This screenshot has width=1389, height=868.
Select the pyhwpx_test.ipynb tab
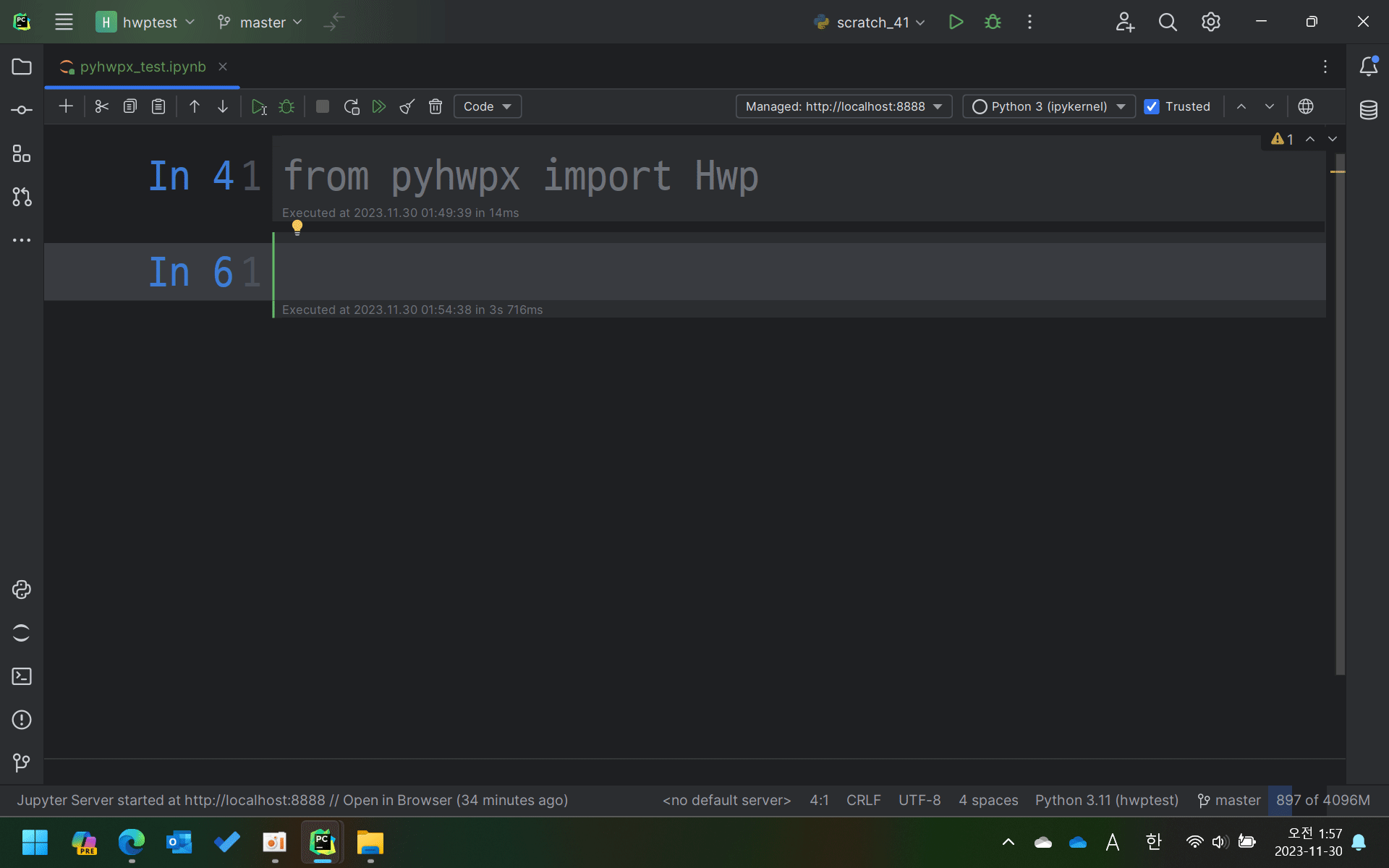point(143,67)
